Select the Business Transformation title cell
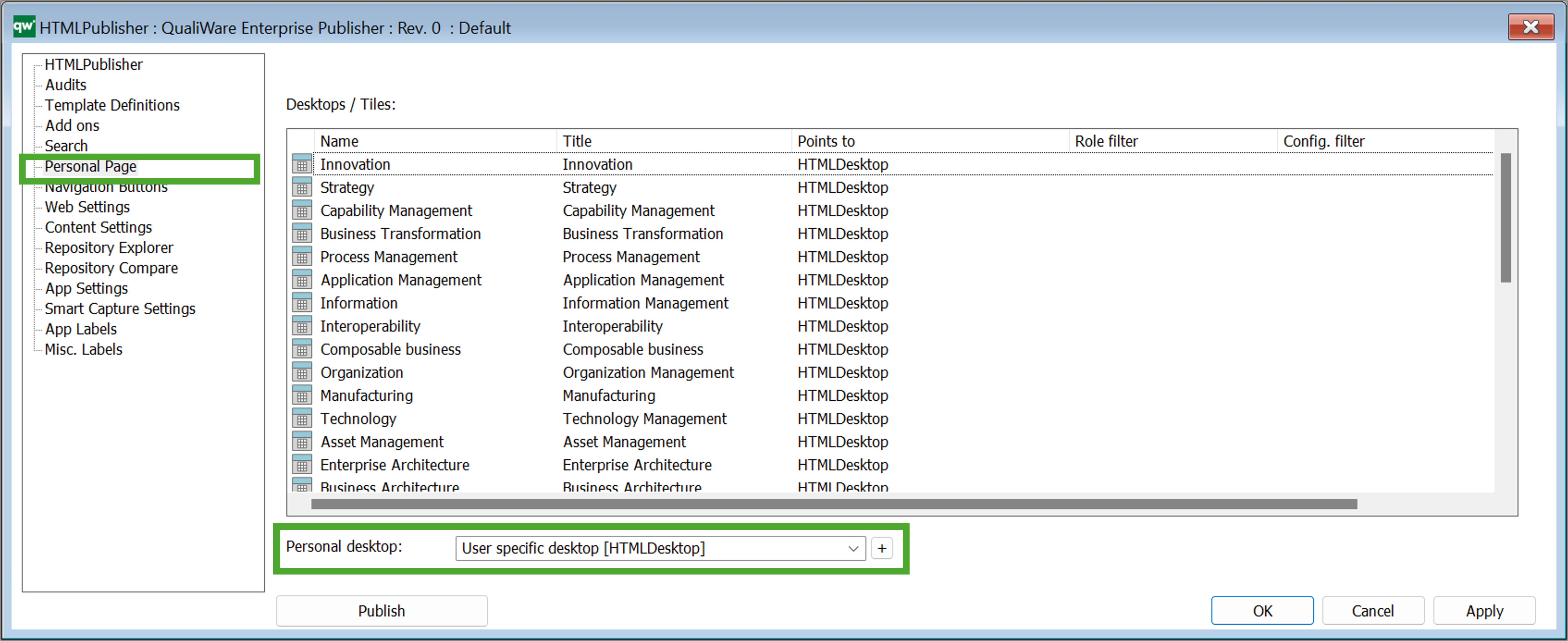This screenshot has height=641, width=1568. pos(643,234)
